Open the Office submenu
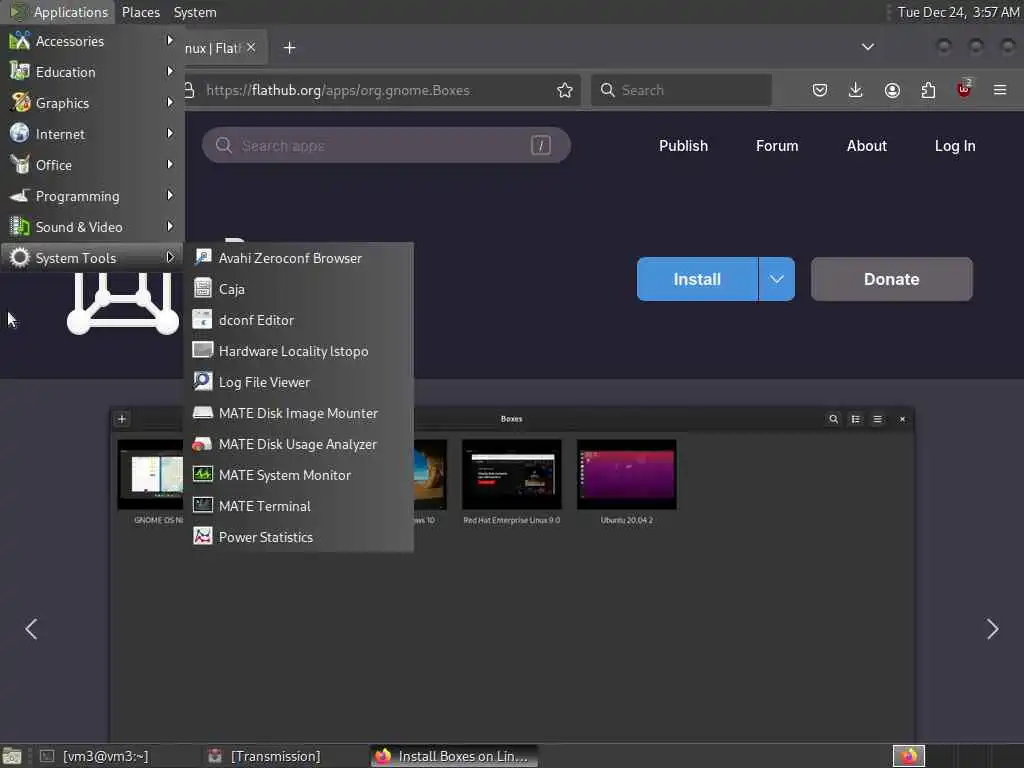Image resolution: width=1024 pixels, height=768 pixels. pyautogui.click(x=92, y=165)
